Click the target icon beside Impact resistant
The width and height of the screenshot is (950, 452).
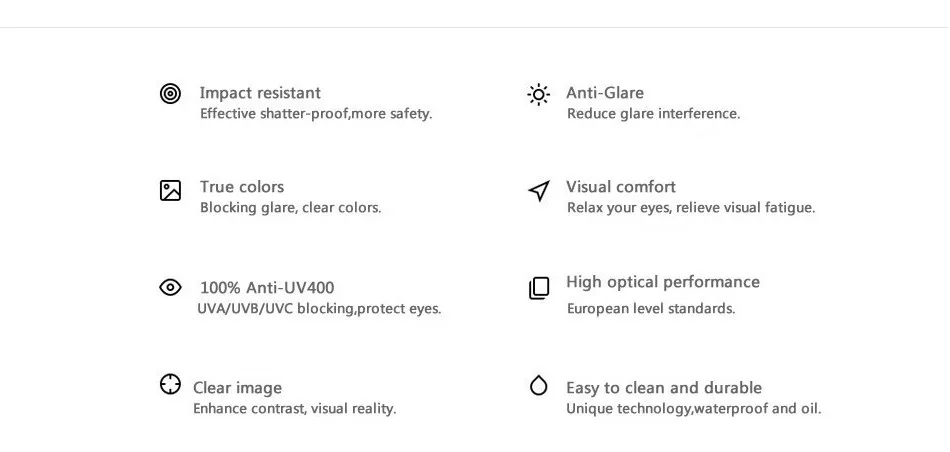tap(170, 94)
